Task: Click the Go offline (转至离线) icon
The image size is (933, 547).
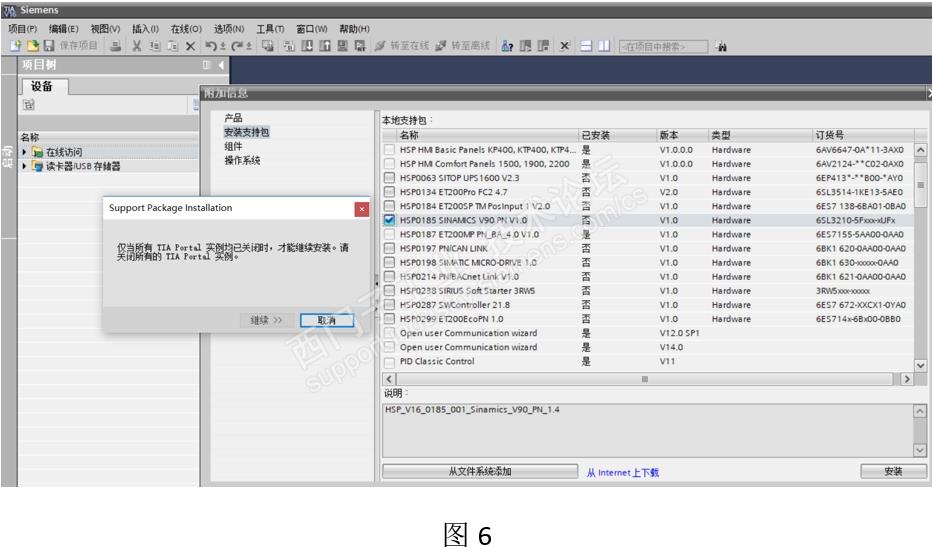Action: tap(441, 46)
